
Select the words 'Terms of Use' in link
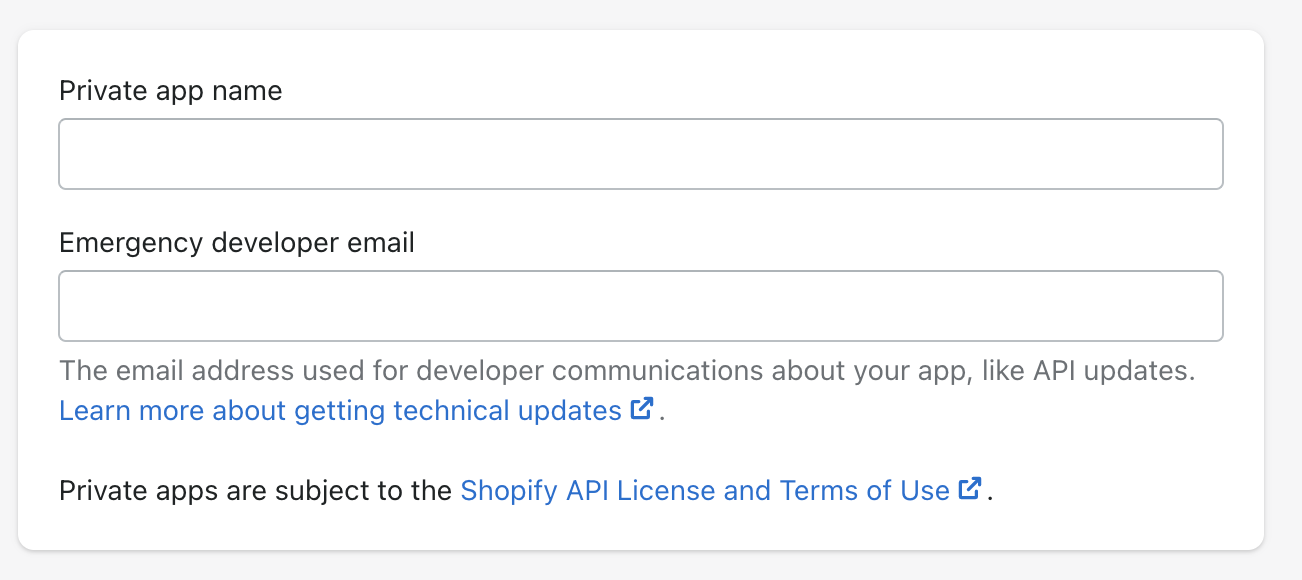point(865,490)
